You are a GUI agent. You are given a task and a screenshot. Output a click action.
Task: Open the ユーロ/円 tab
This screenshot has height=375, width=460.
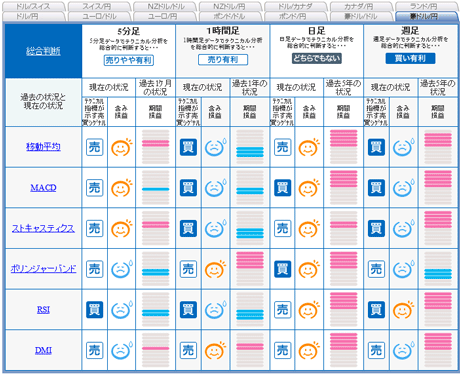coord(165,16)
